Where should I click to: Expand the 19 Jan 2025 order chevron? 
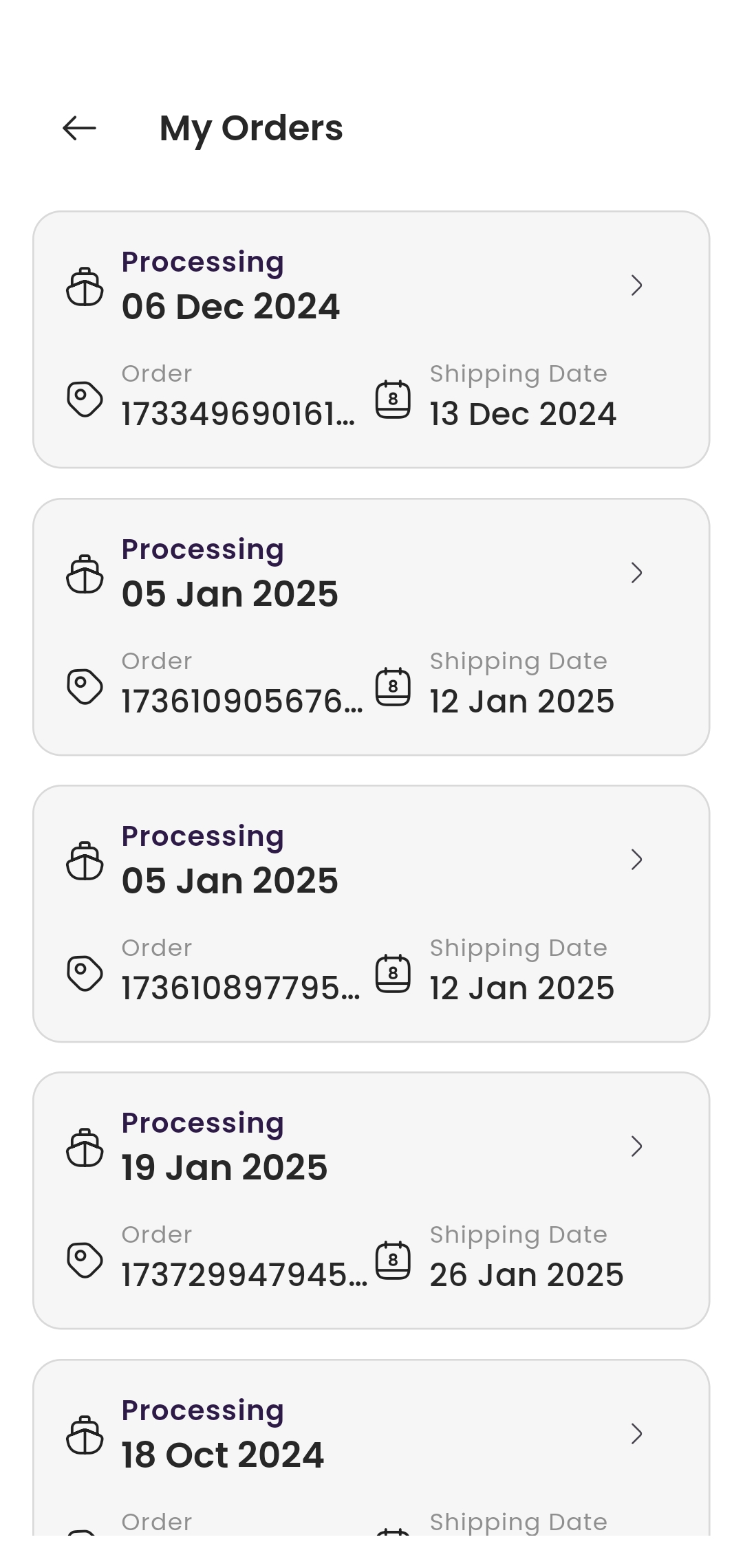(636, 1146)
